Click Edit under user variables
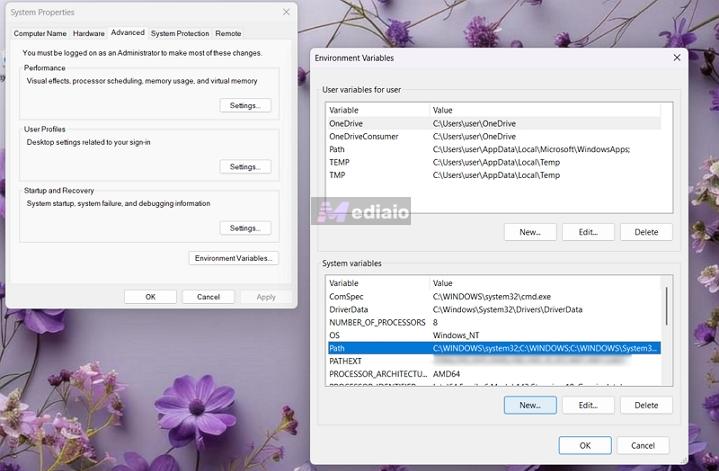The image size is (719, 471). coord(588,232)
